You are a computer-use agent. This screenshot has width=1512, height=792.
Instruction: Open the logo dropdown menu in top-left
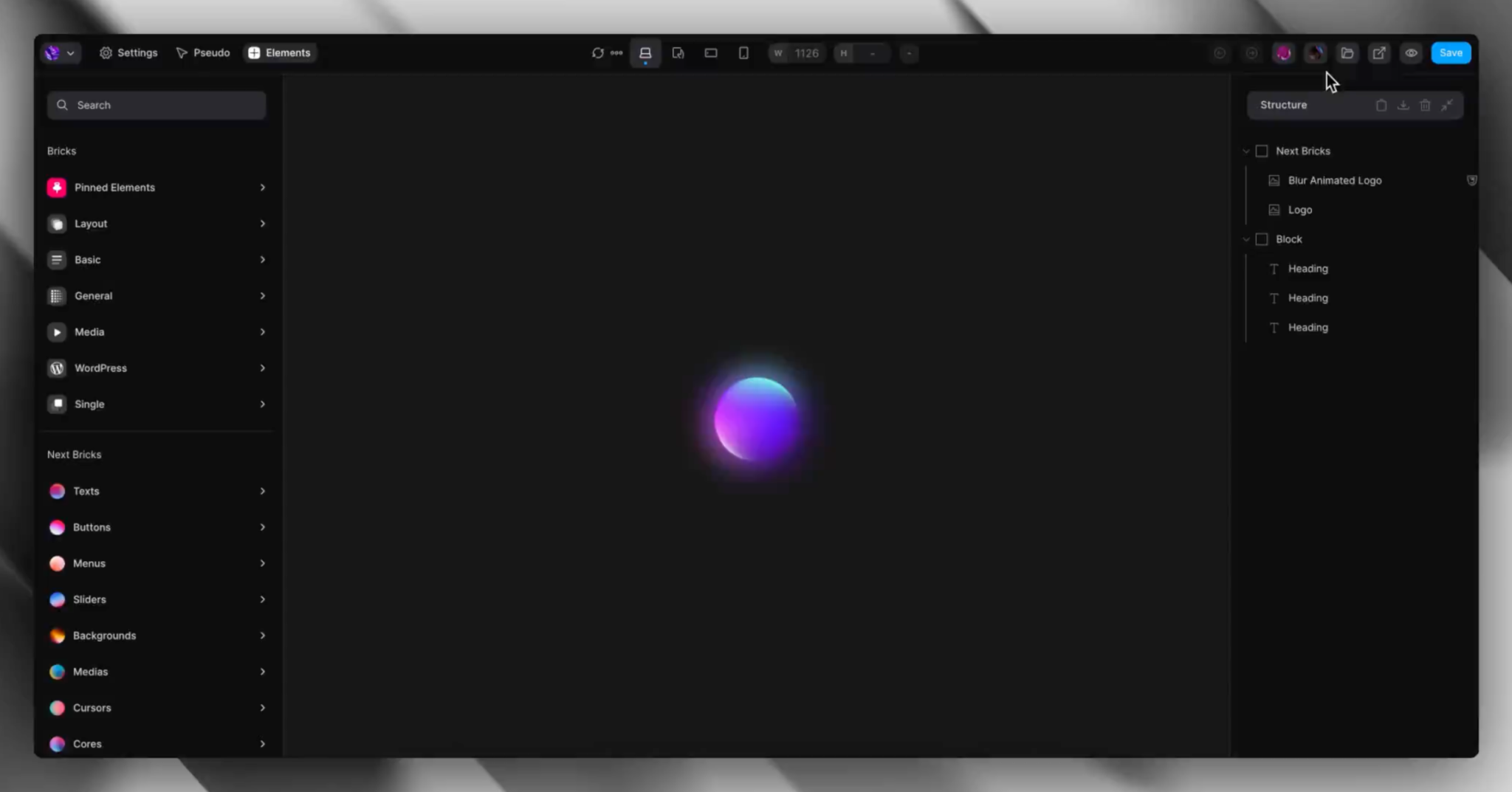coord(61,53)
